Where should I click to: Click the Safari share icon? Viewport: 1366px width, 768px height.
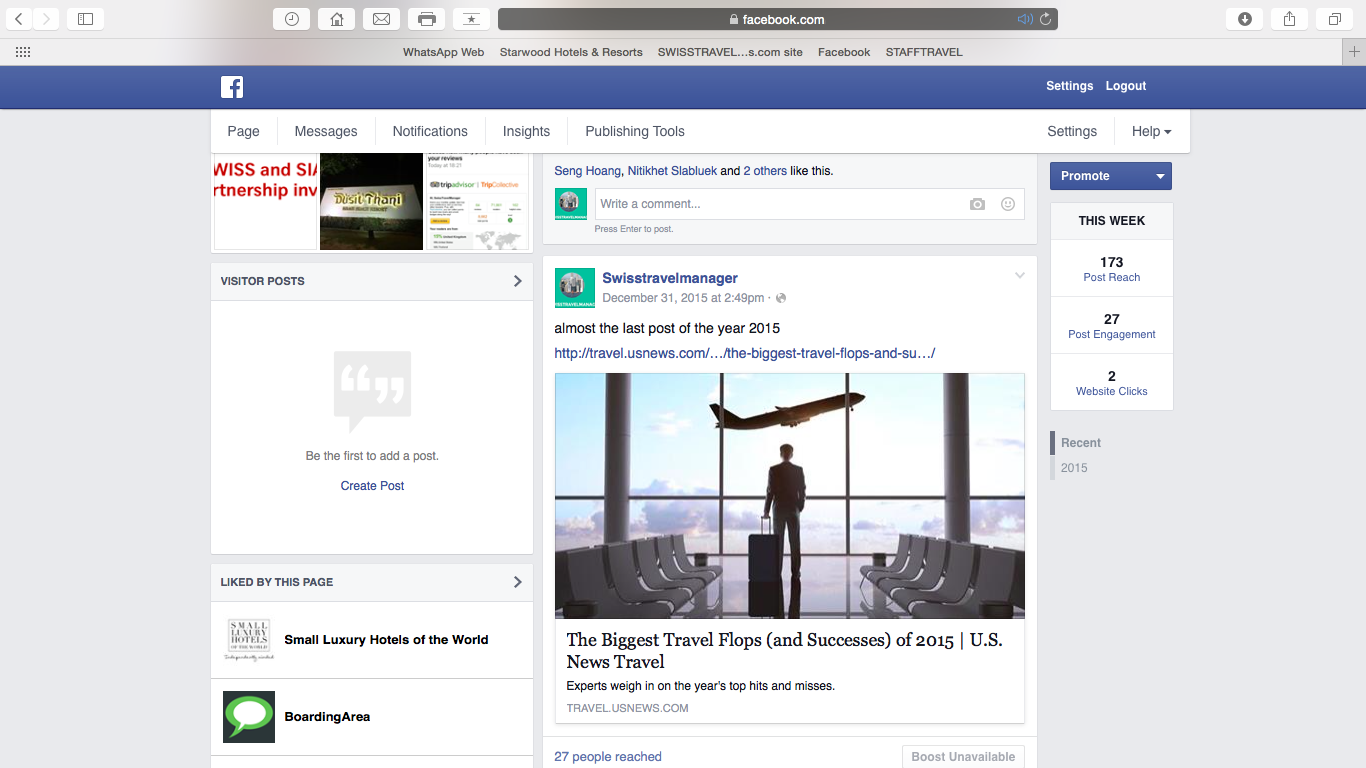pos(1290,19)
